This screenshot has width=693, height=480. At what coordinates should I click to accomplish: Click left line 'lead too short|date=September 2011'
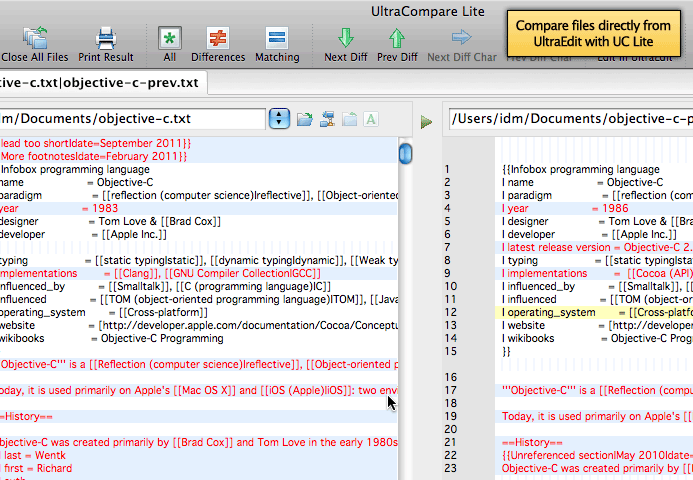click(199, 144)
